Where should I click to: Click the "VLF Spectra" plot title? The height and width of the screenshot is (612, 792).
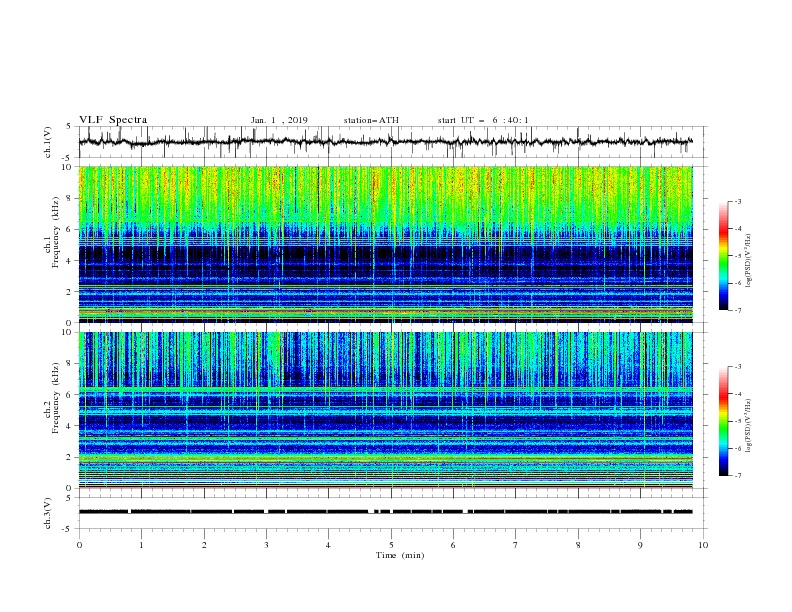(x=113, y=120)
